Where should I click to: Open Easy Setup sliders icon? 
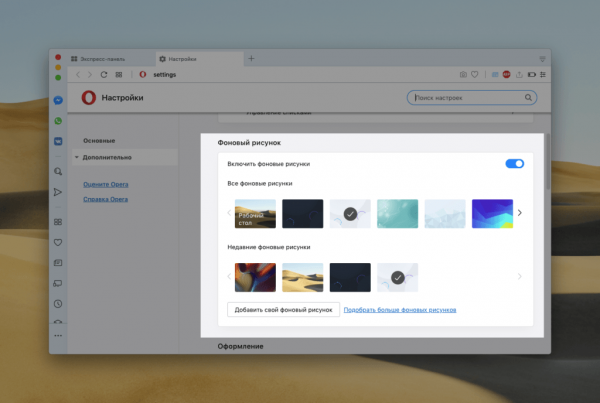click(x=543, y=75)
